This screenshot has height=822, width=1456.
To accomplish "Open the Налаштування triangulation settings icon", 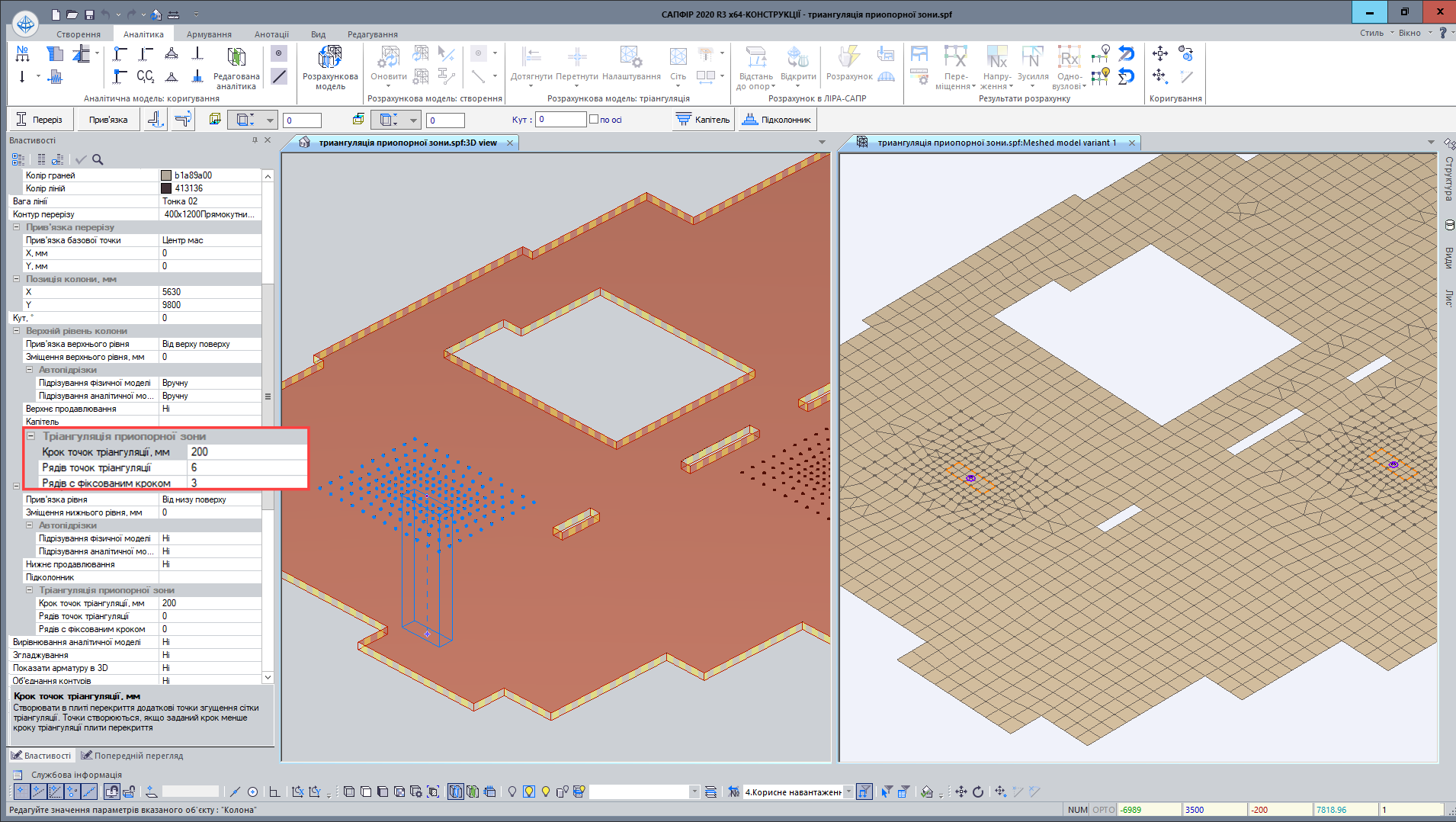I will (x=630, y=58).
